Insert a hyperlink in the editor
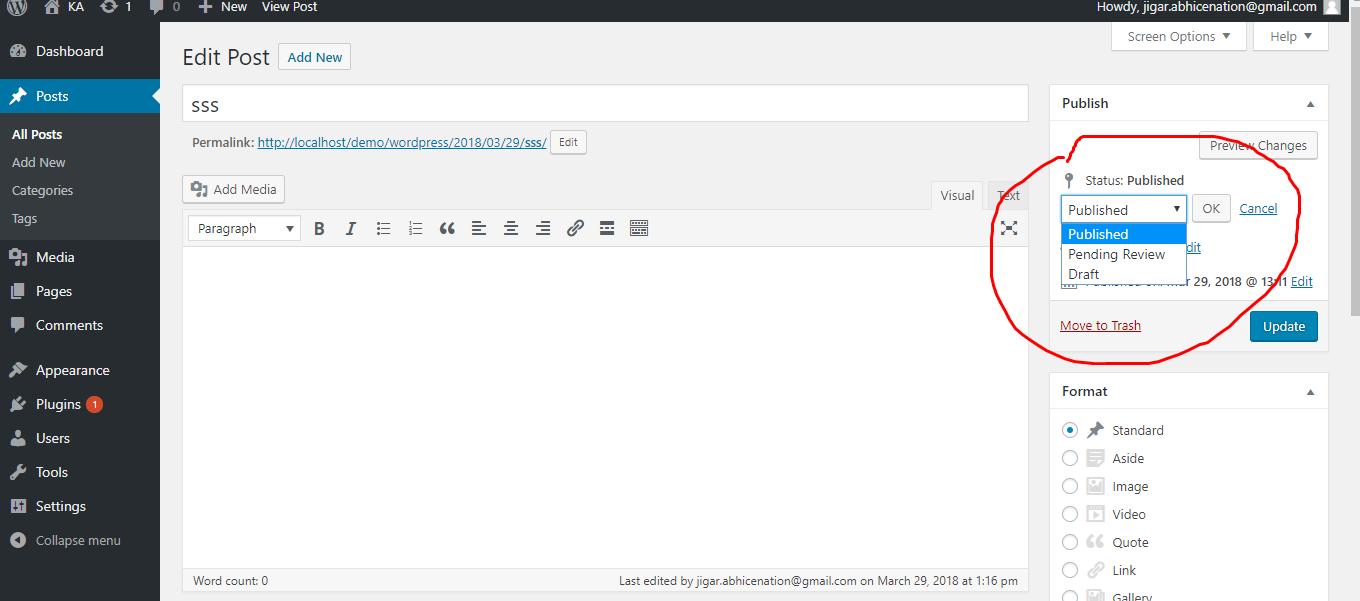 [x=575, y=228]
